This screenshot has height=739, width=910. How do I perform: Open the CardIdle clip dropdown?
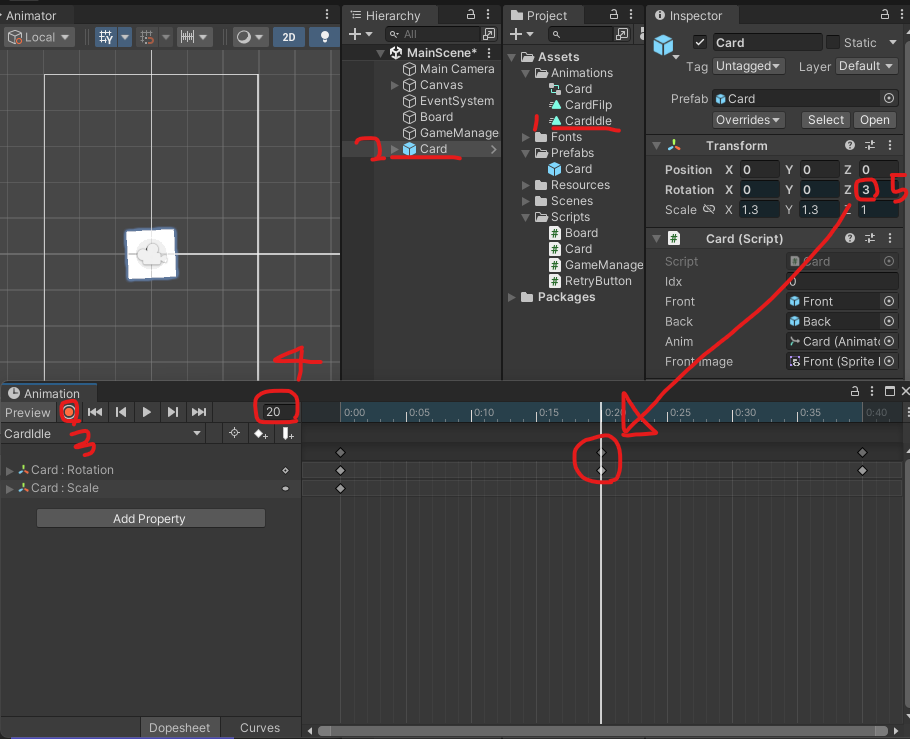(x=103, y=434)
